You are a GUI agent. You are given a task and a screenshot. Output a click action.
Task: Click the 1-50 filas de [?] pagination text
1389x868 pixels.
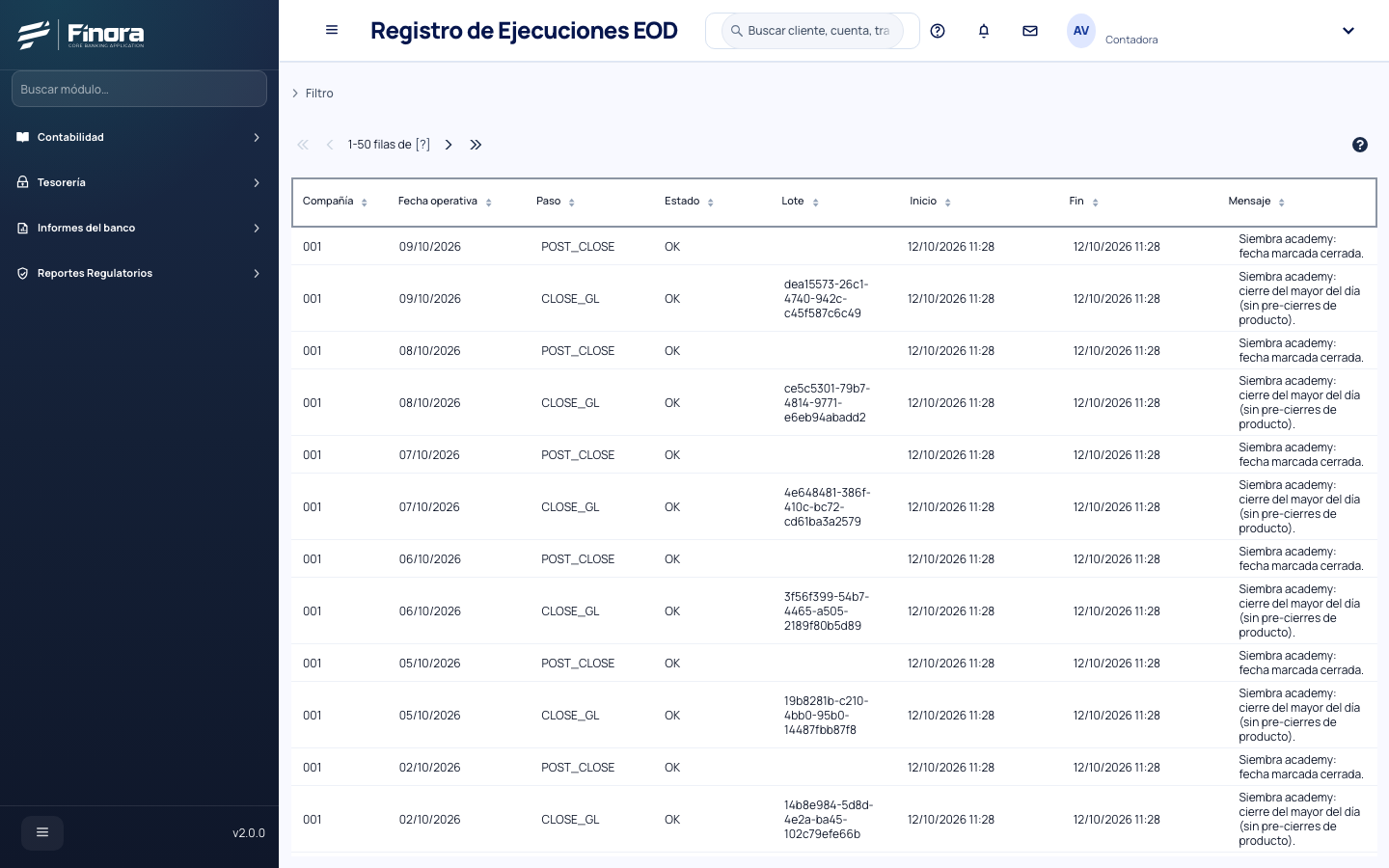click(389, 145)
